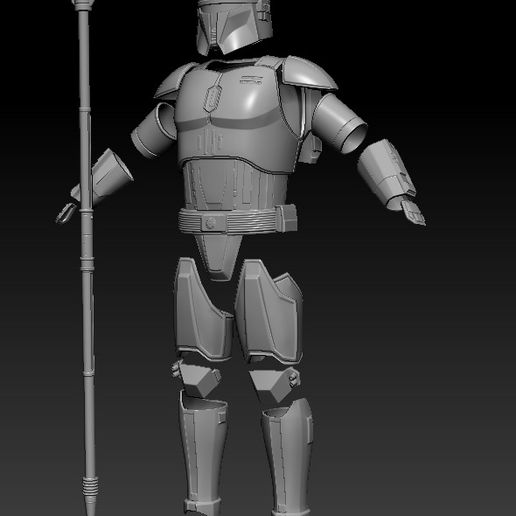516x516 pixels.
Task: Select the helmet on the armor model
Action: 234,27
